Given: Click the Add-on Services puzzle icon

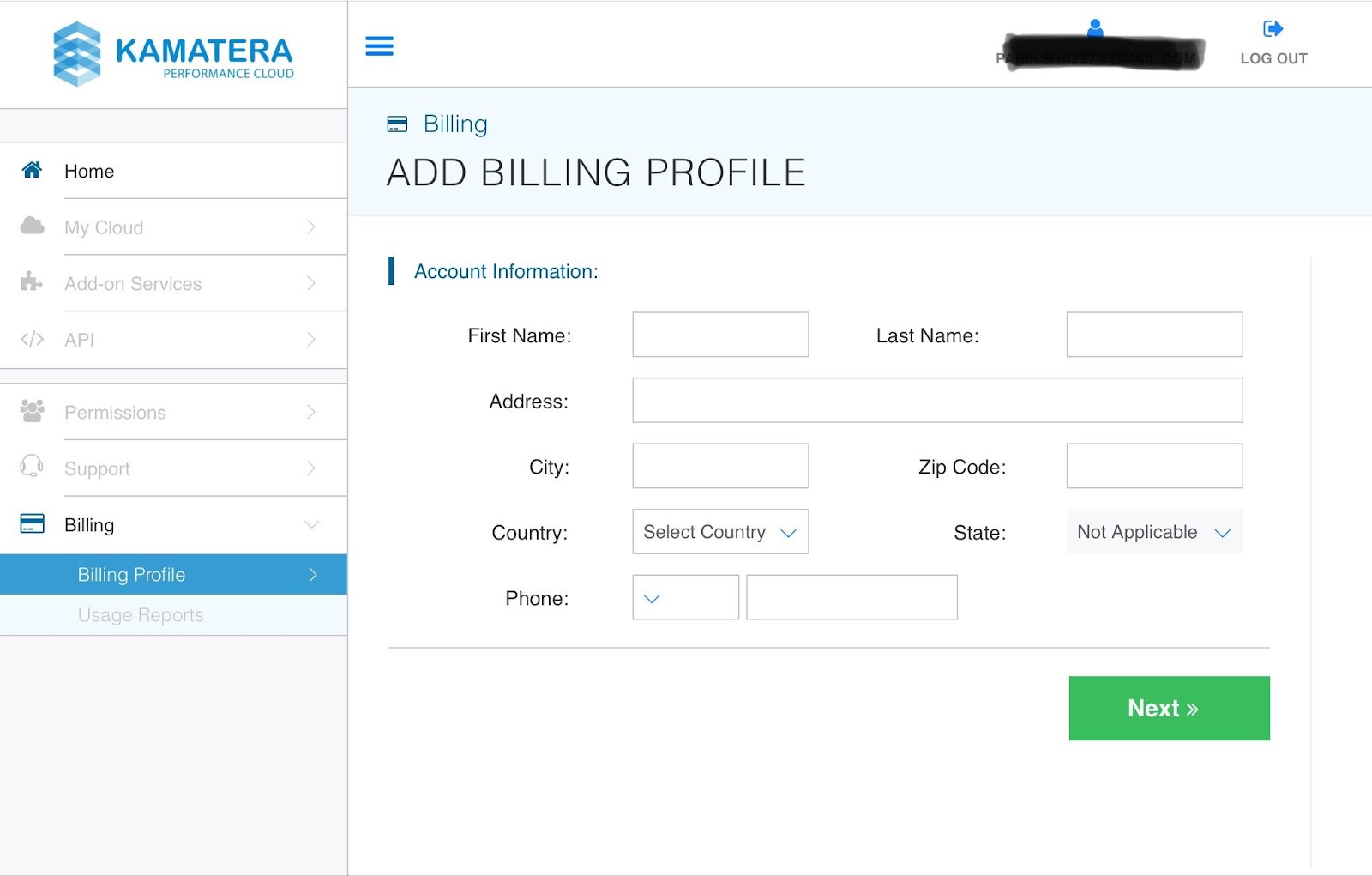Looking at the screenshot, I should pos(32,281).
